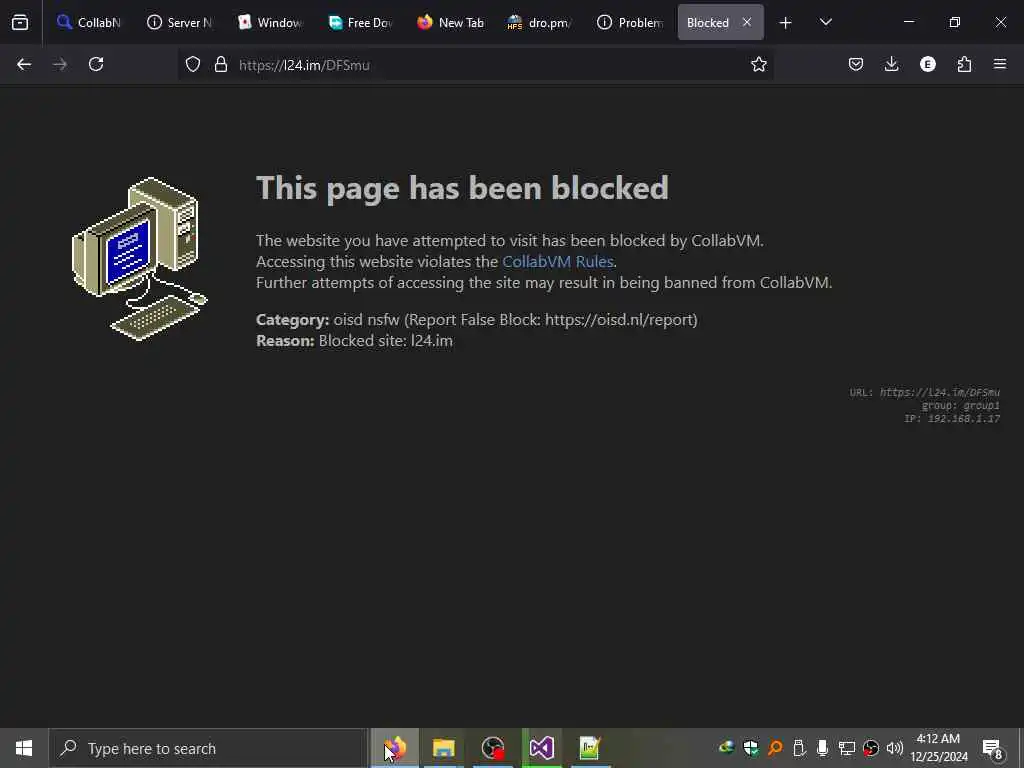Switch to the Problem tab
The height and width of the screenshot is (768, 1024).
[630, 22]
